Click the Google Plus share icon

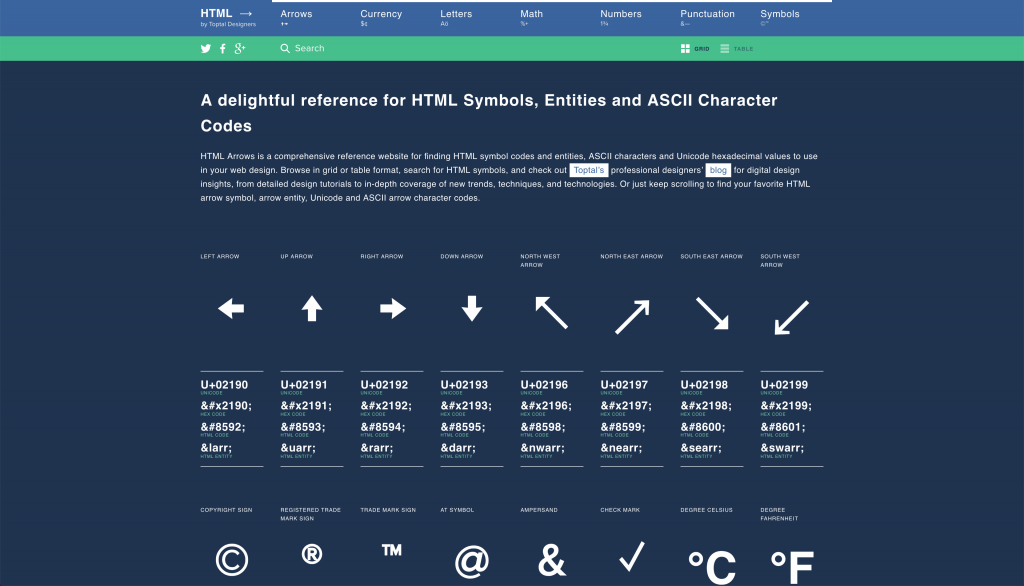(x=240, y=48)
